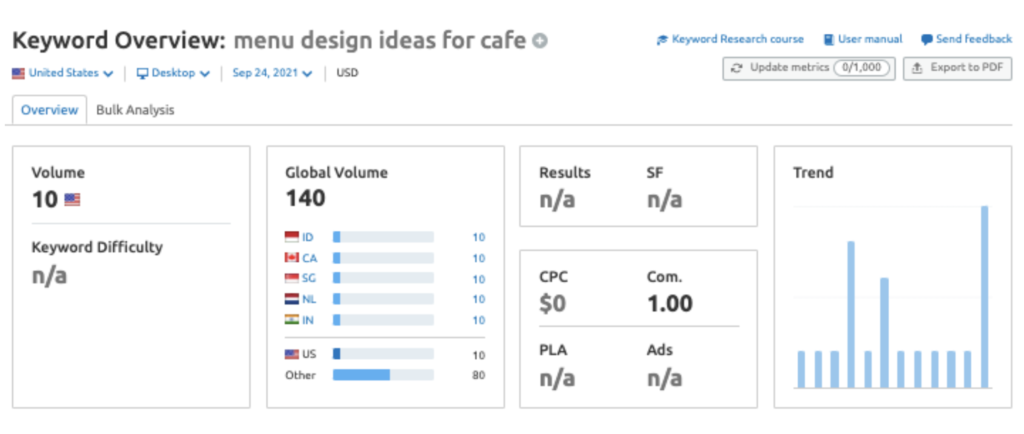Open the Sep 24, 2021 date dropdown
The image size is (1024, 434).
pyautogui.click(x=272, y=73)
